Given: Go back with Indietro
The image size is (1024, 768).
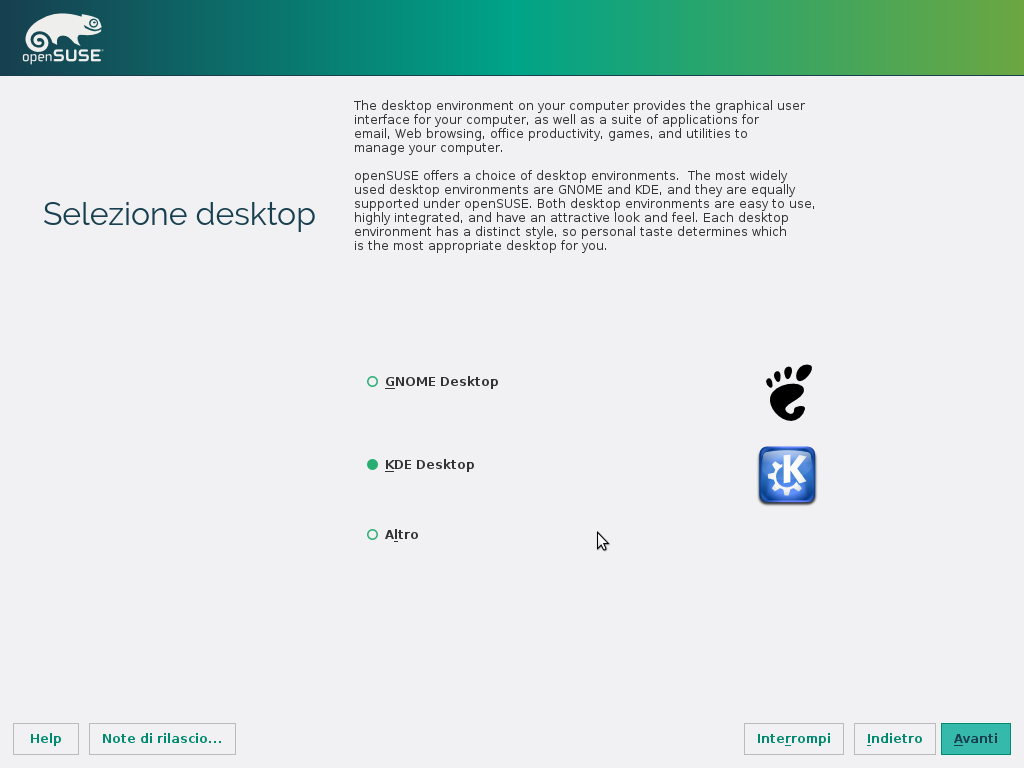Looking at the screenshot, I should (895, 739).
